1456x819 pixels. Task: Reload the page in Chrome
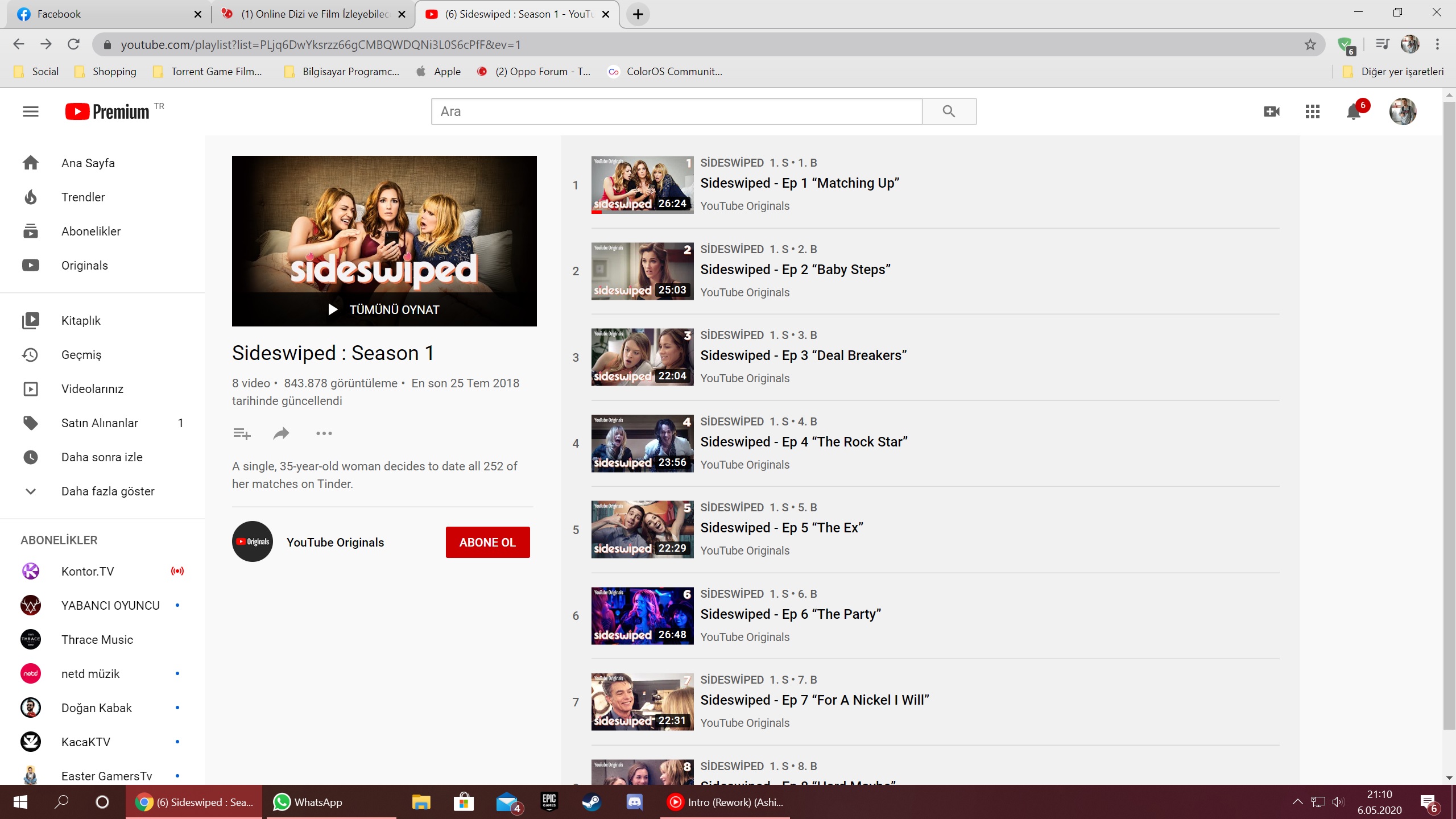click(73, 44)
